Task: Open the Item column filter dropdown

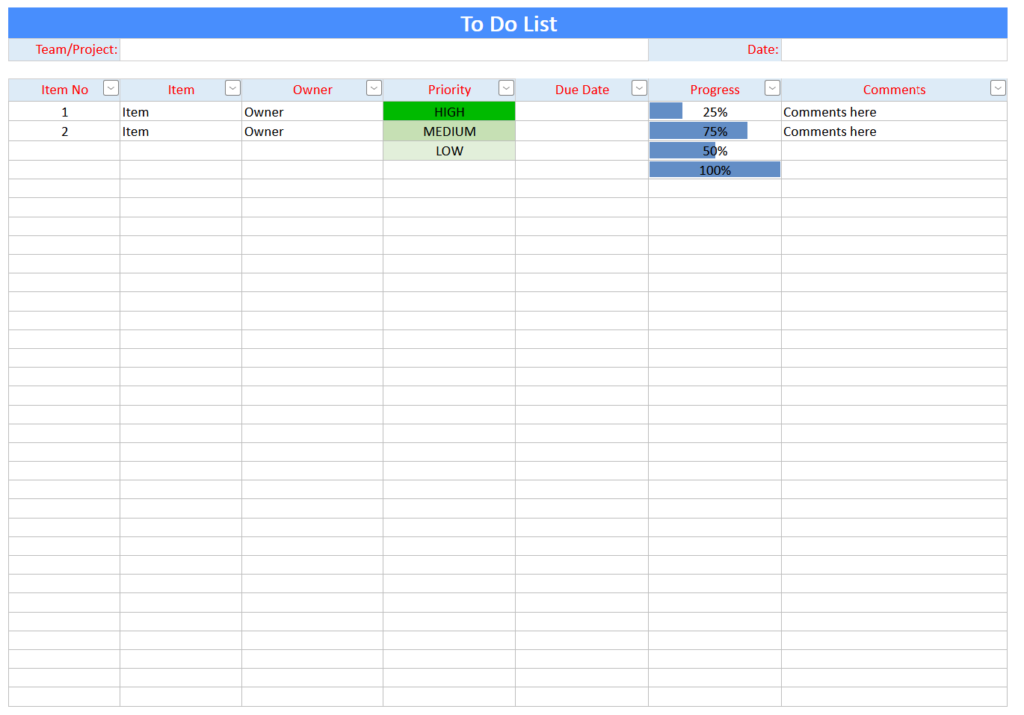Action: point(232,88)
